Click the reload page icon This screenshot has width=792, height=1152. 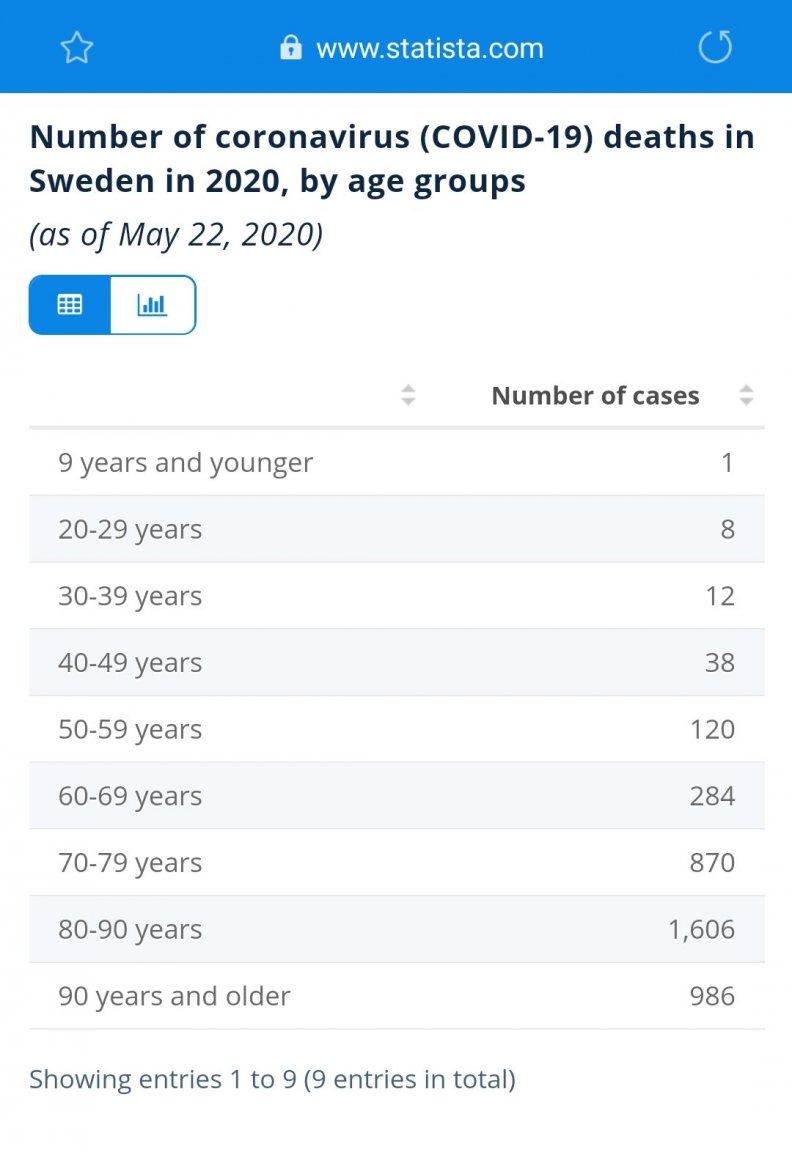point(715,47)
